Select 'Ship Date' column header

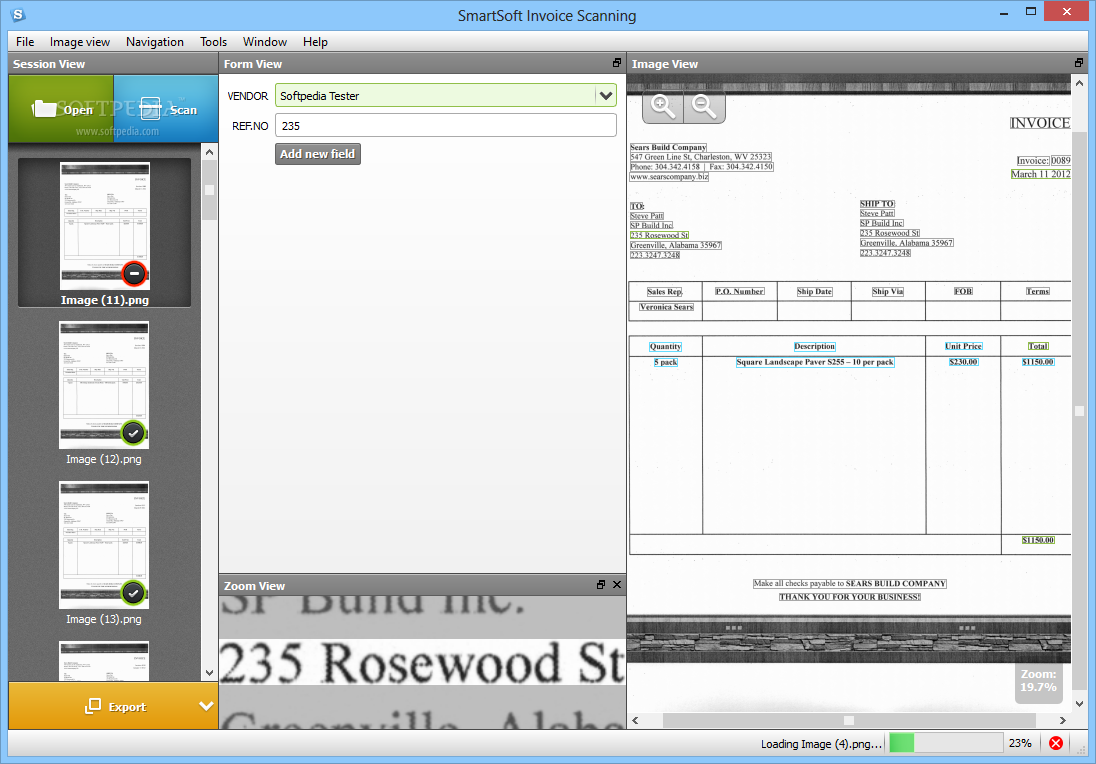(x=814, y=291)
